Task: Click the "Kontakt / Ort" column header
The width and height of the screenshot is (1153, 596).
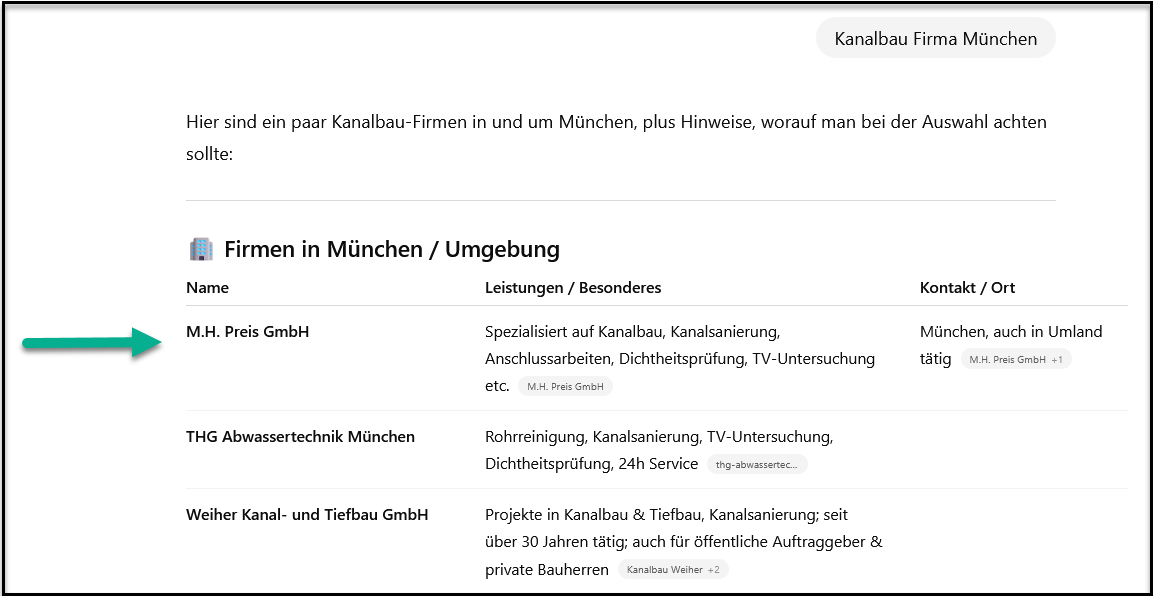Action: point(967,288)
